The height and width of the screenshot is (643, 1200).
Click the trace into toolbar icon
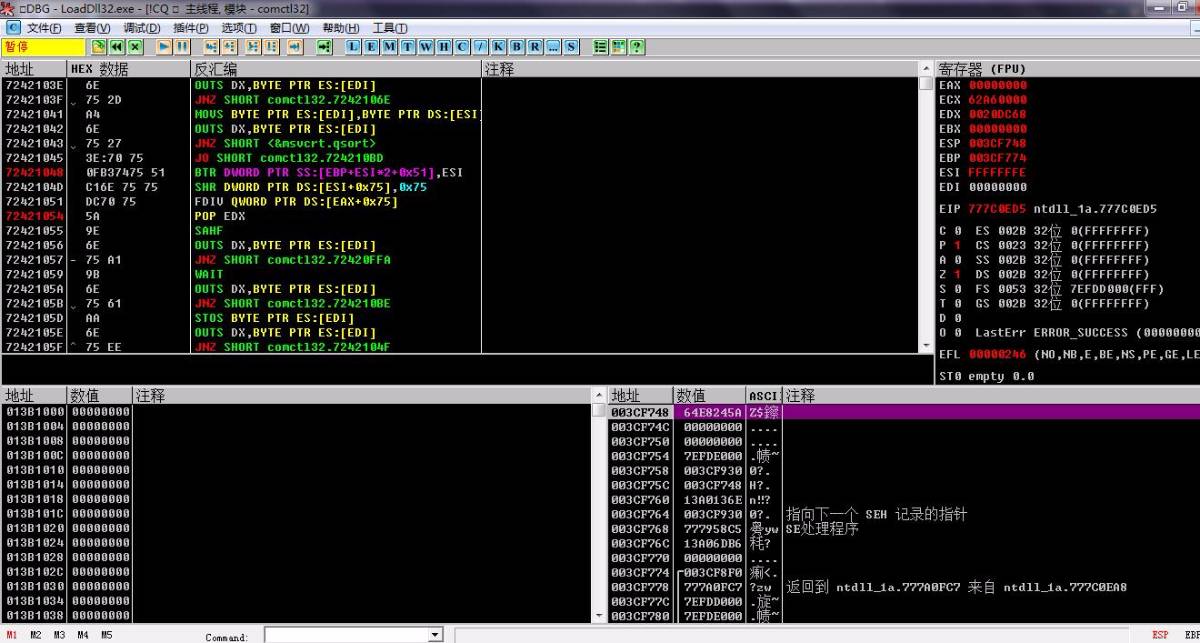click(x=253, y=46)
